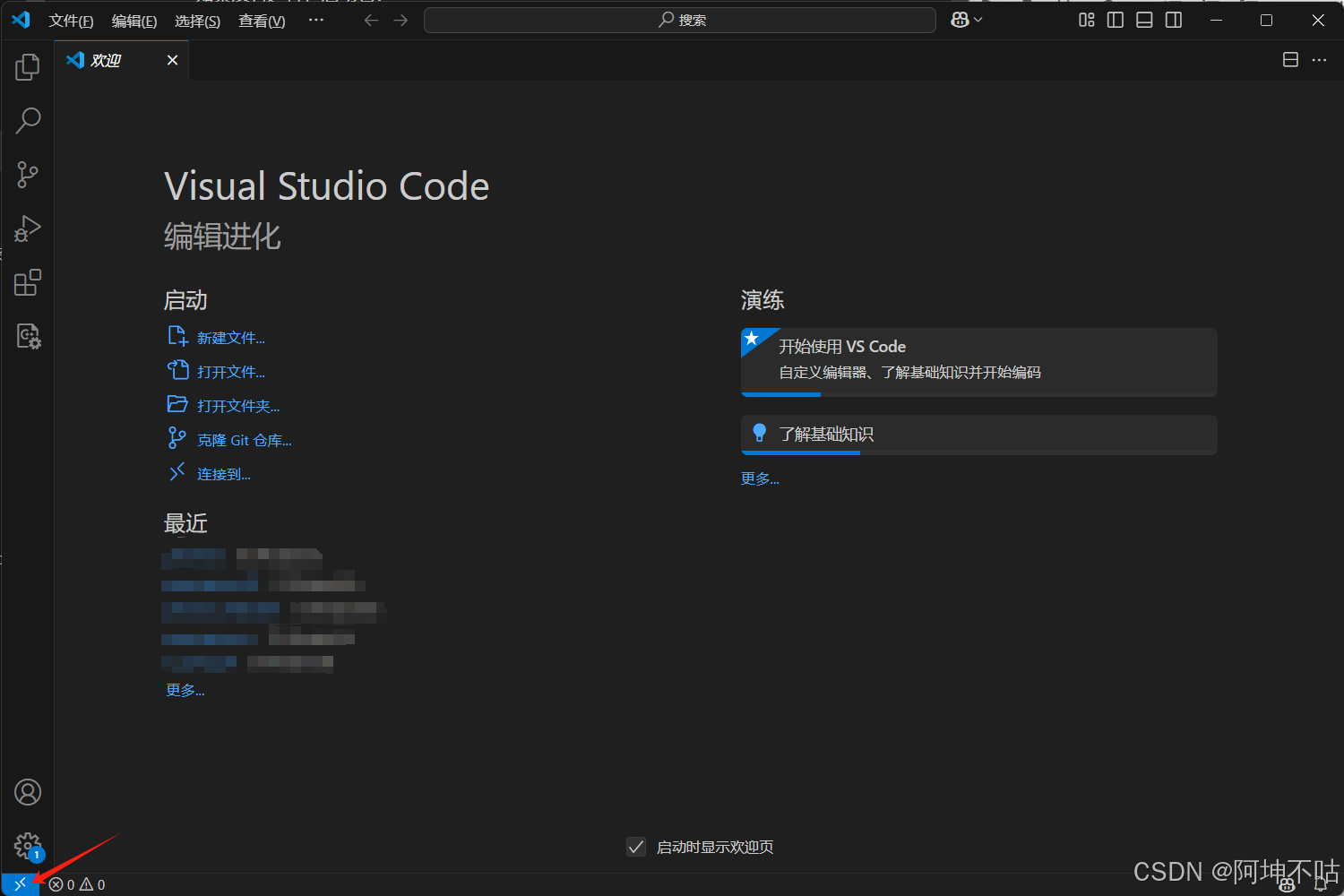Open the C++ config file view icon
The width and height of the screenshot is (1344, 896).
tap(28, 336)
